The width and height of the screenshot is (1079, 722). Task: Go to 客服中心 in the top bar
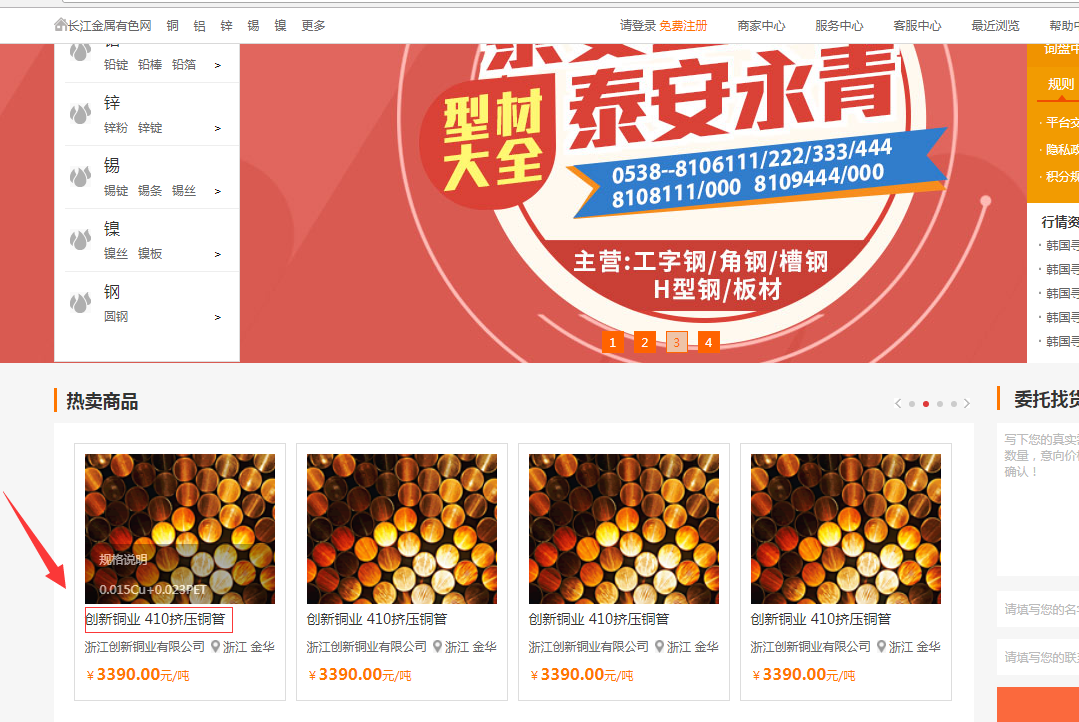(x=917, y=25)
